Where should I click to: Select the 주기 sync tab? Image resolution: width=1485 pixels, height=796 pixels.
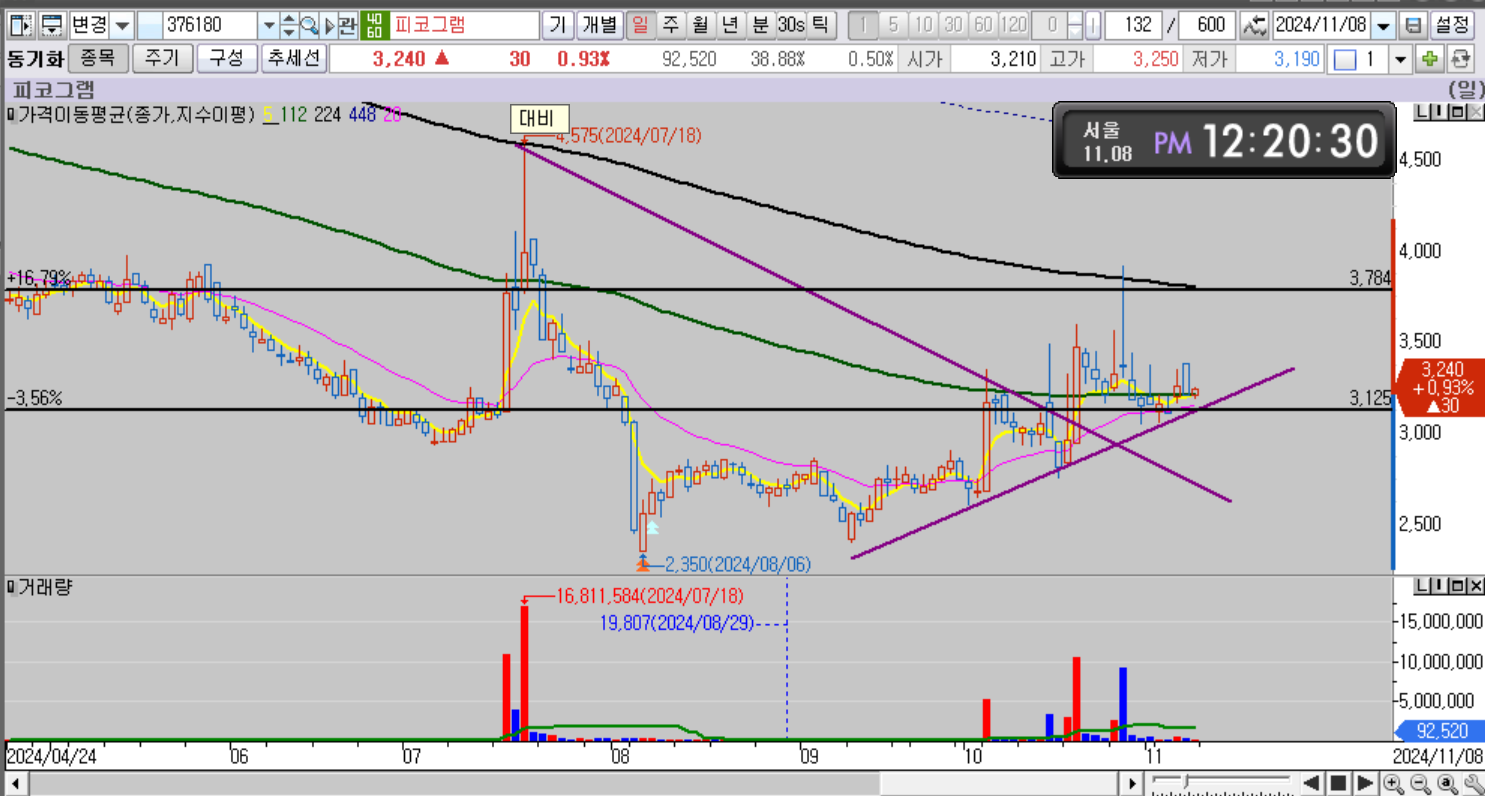pos(162,59)
